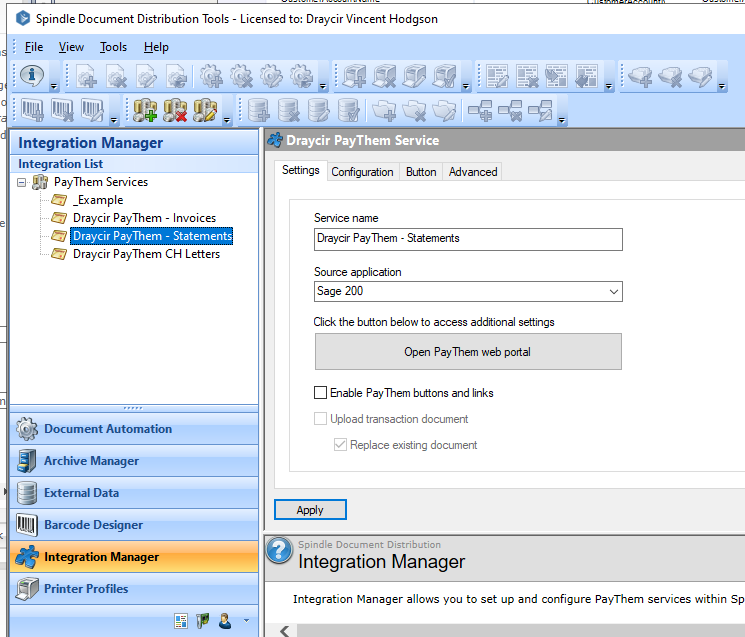Toggle Replace existing document checkbox
This screenshot has width=745, height=637.
tap(340, 445)
